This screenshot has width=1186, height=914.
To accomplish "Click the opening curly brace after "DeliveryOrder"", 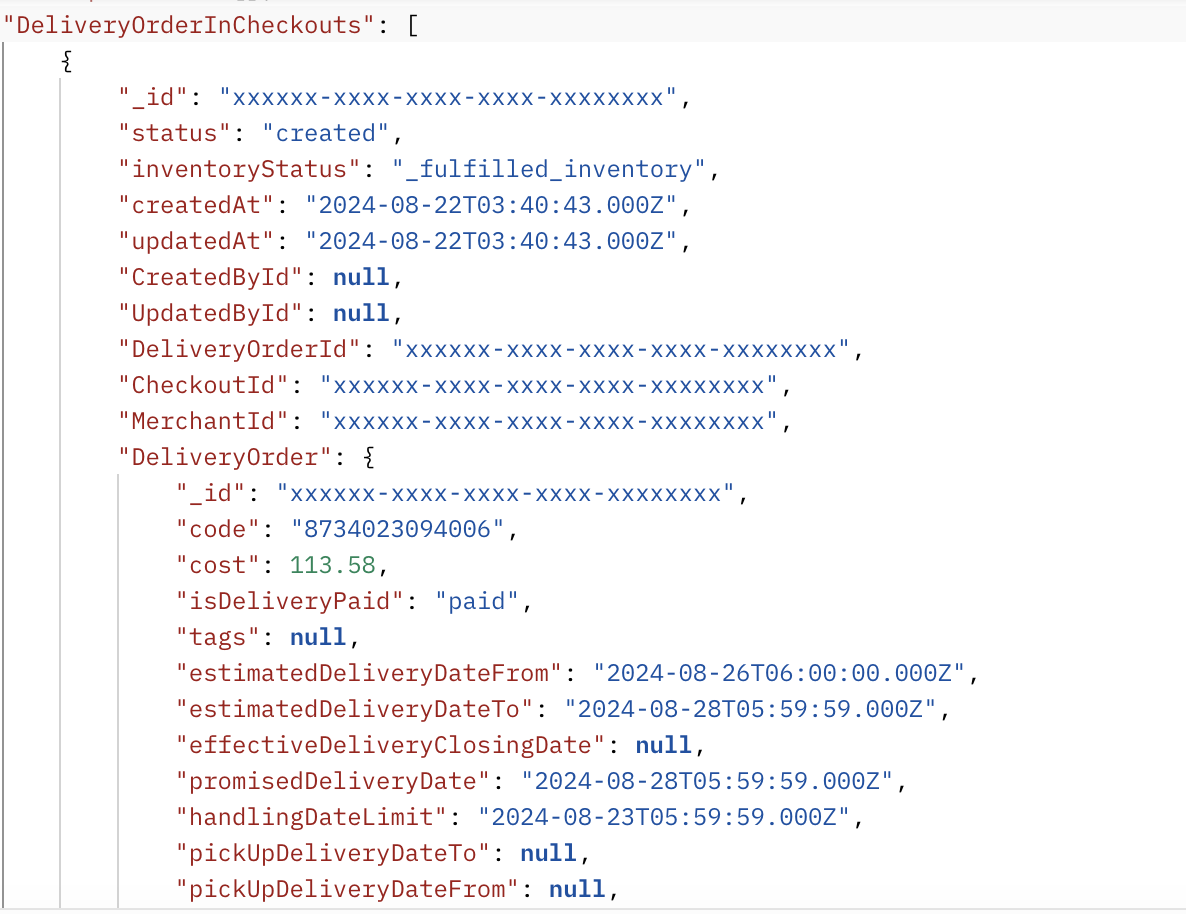I will tap(367, 457).
